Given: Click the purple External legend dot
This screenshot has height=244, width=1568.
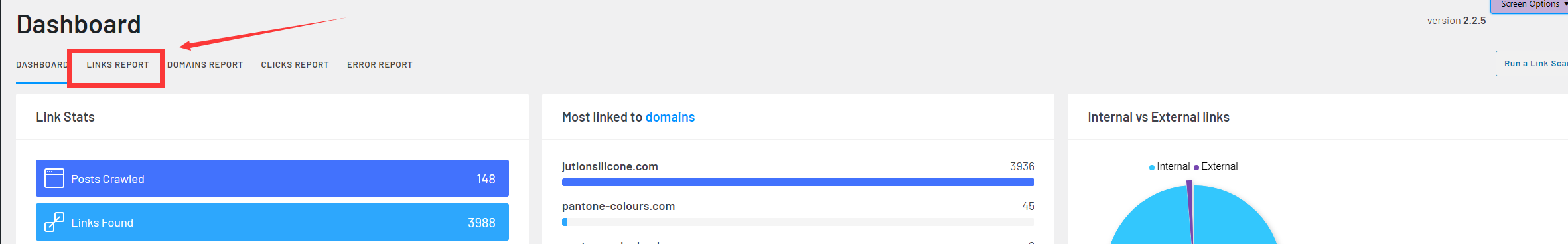Looking at the screenshot, I should pos(1196,168).
